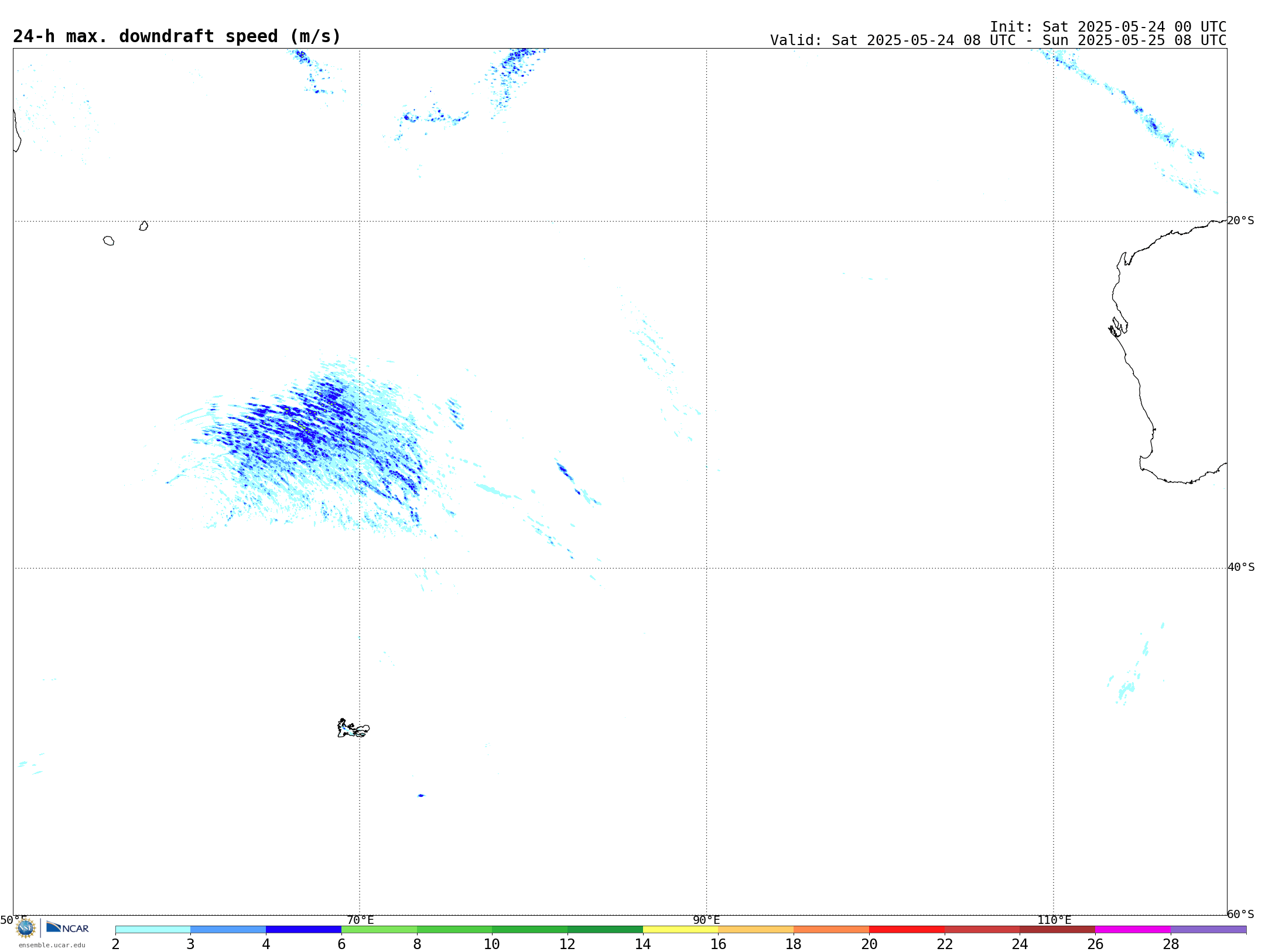Choose the orange 18–20 m/s swatch

(832, 930)
